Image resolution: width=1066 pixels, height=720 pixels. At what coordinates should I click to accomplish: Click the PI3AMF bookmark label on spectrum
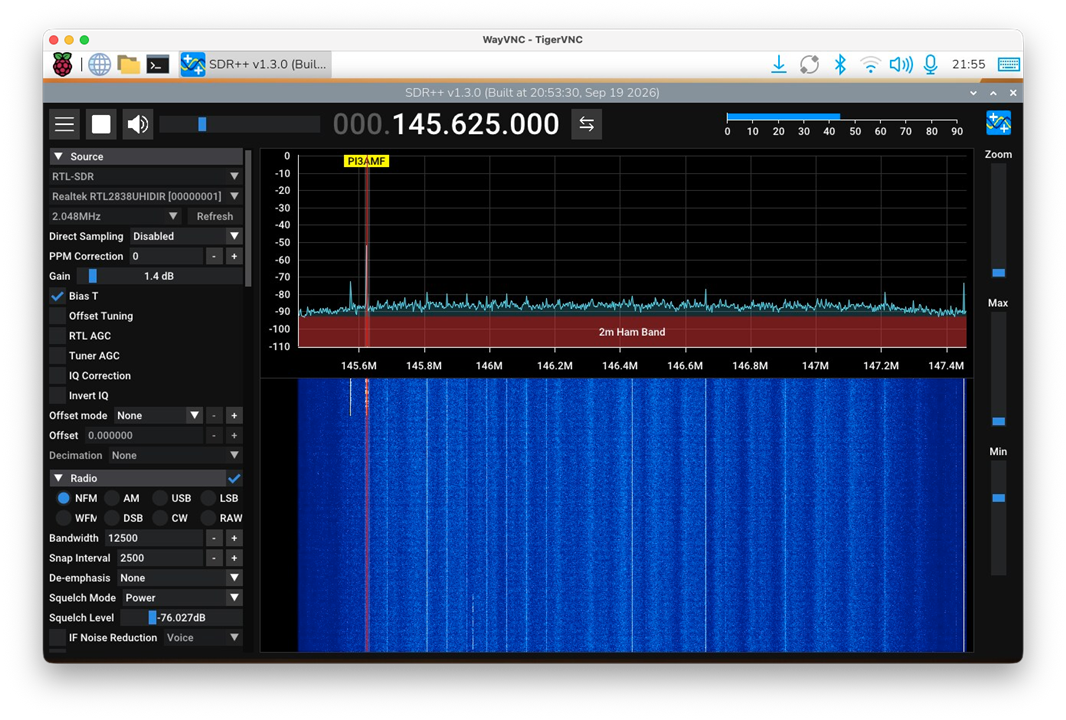point(366,161)
